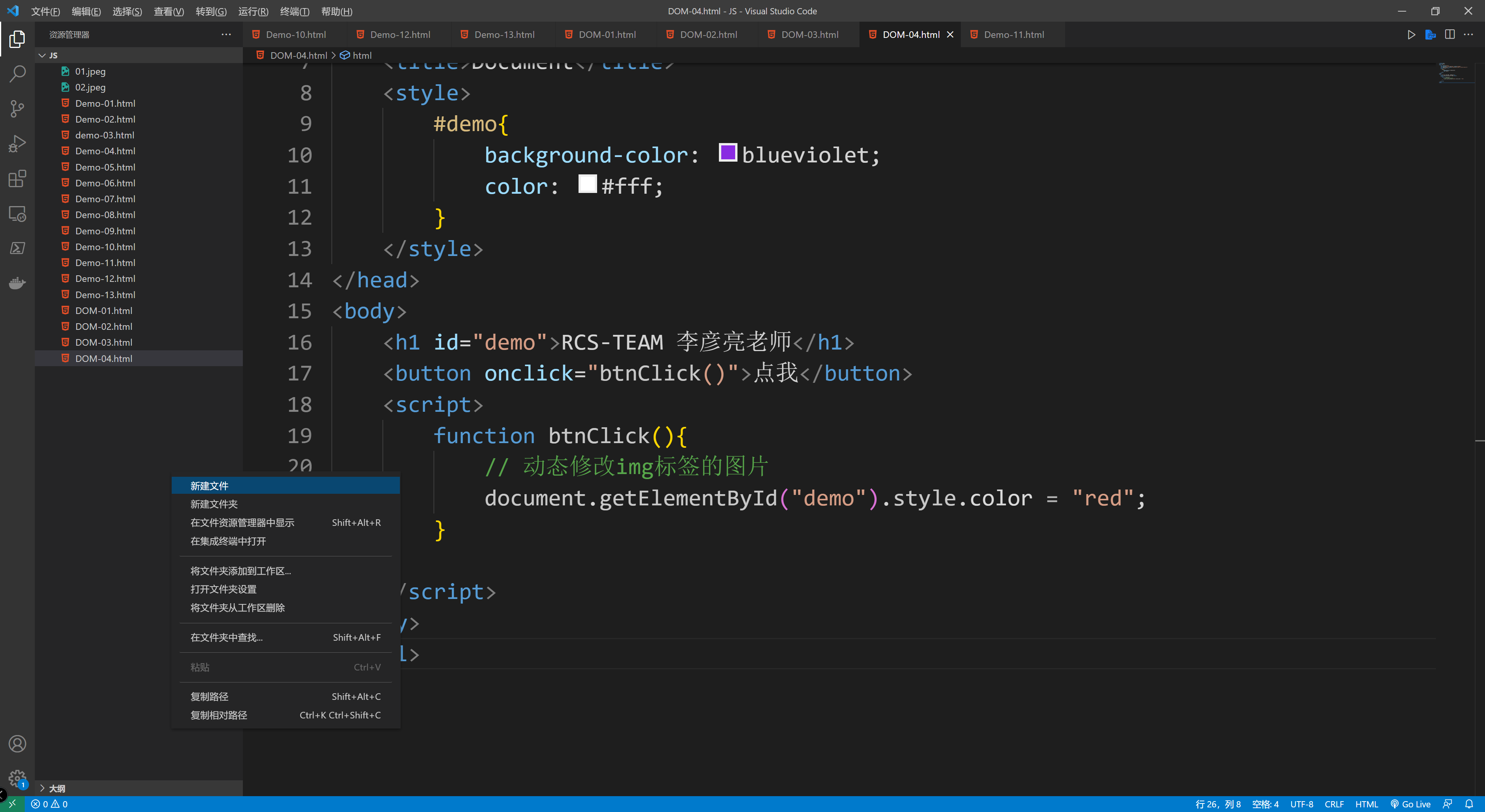Open the Source Control view

[17, 109]
